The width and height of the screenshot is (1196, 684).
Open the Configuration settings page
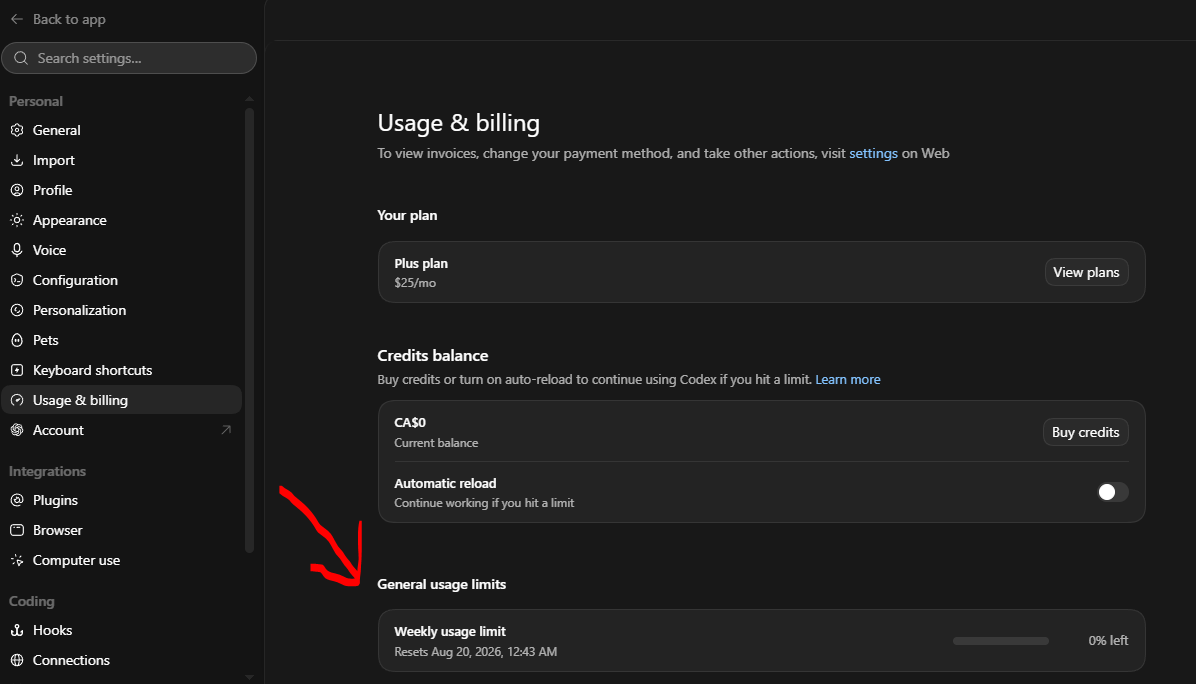tap(122, 280)
